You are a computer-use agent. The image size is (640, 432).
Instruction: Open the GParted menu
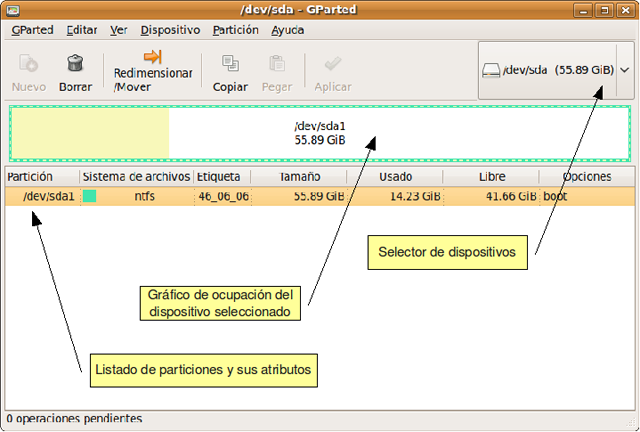coord(32,30)
